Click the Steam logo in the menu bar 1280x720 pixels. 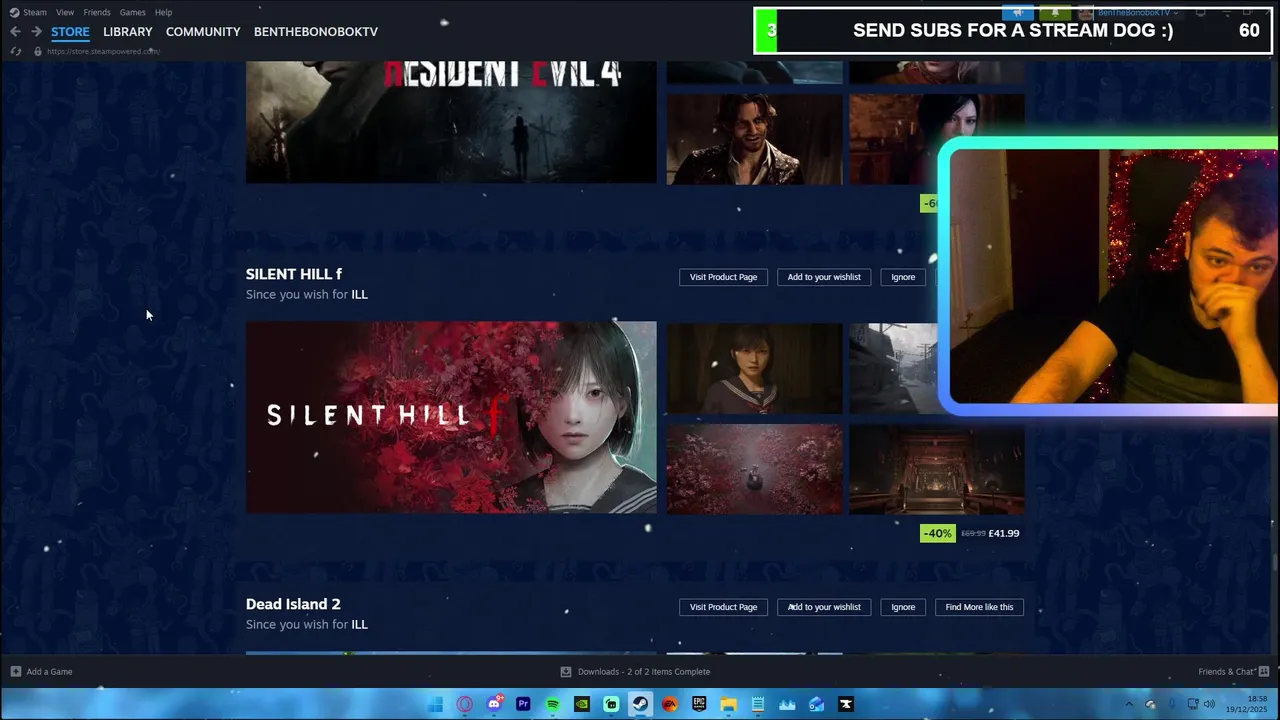[x=14, y=12]
